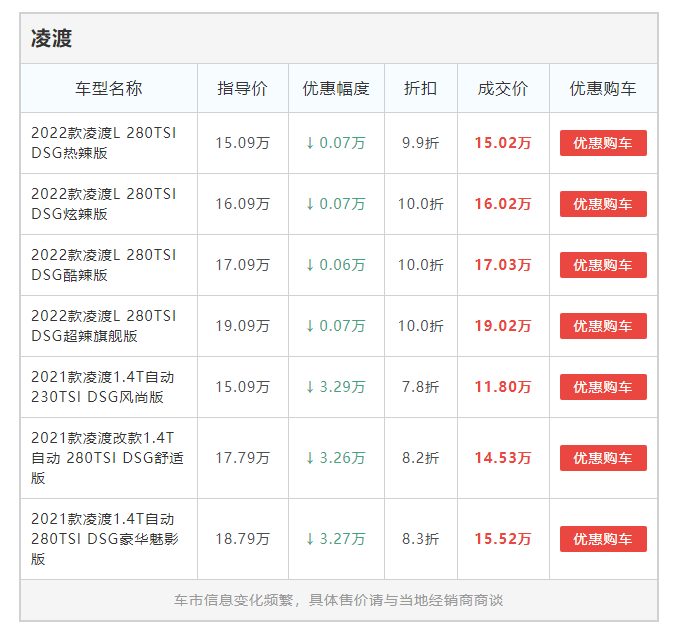Click 优惠购车 button for 炫辣版 row

[x=603, y=204]
